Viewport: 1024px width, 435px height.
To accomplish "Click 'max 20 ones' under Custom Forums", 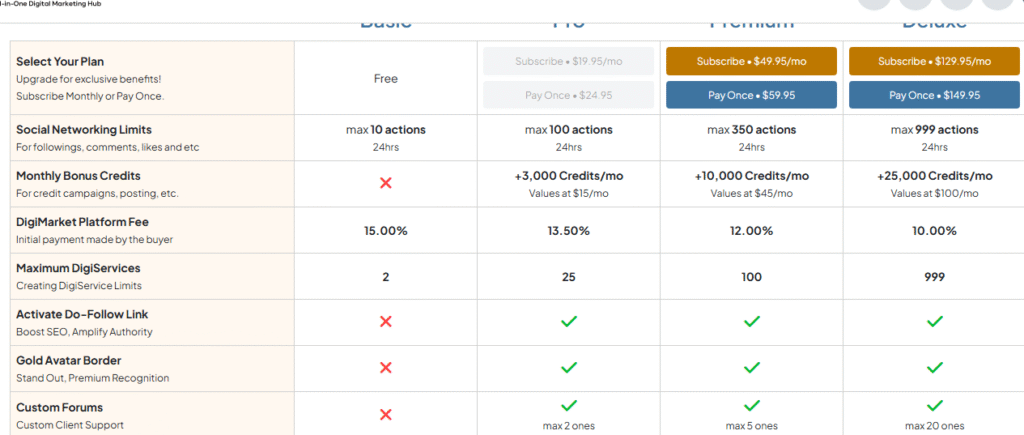I will 935,426.
